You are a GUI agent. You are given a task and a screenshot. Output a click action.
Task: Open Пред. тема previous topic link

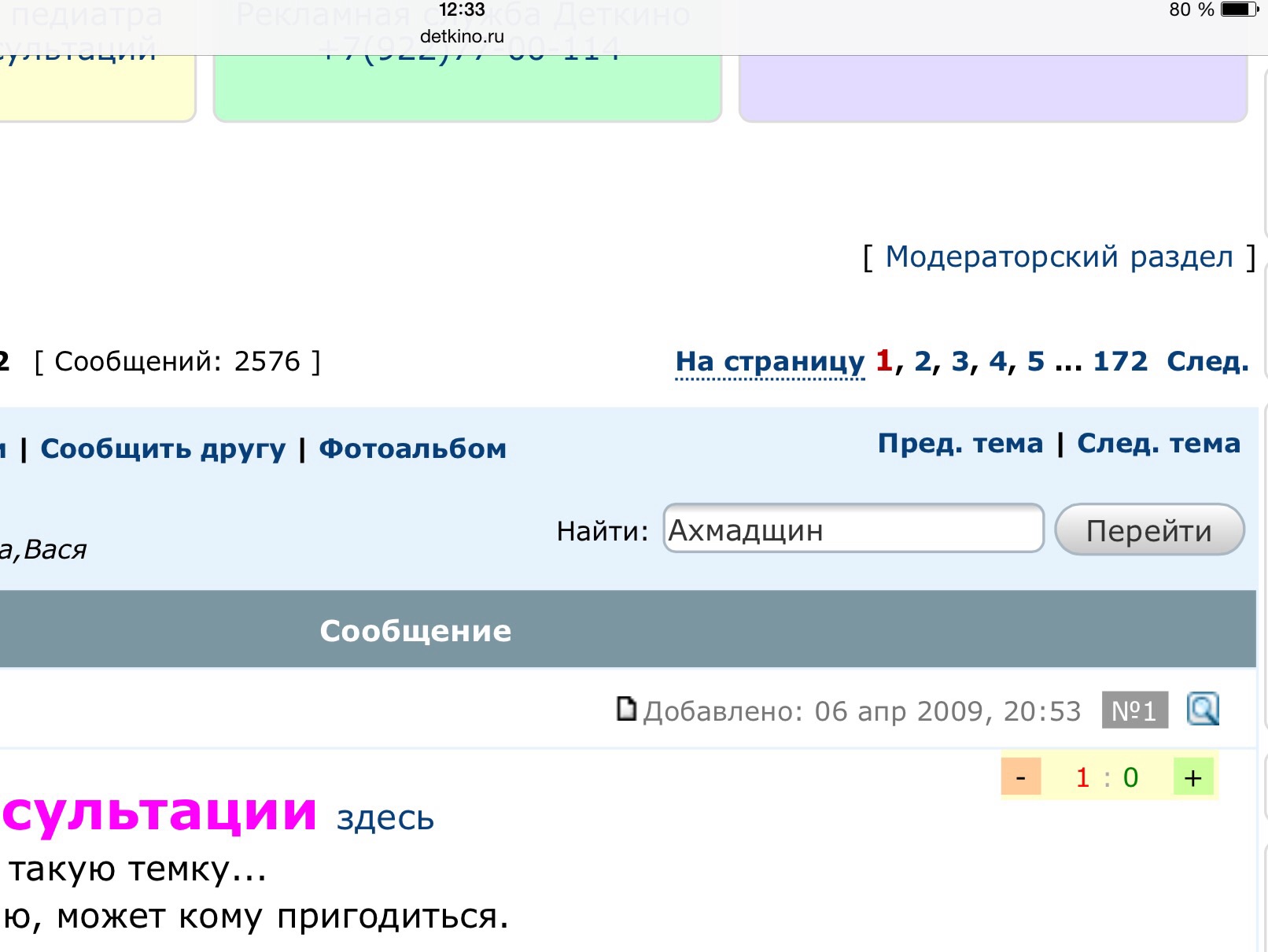click(x=960, y=444)
